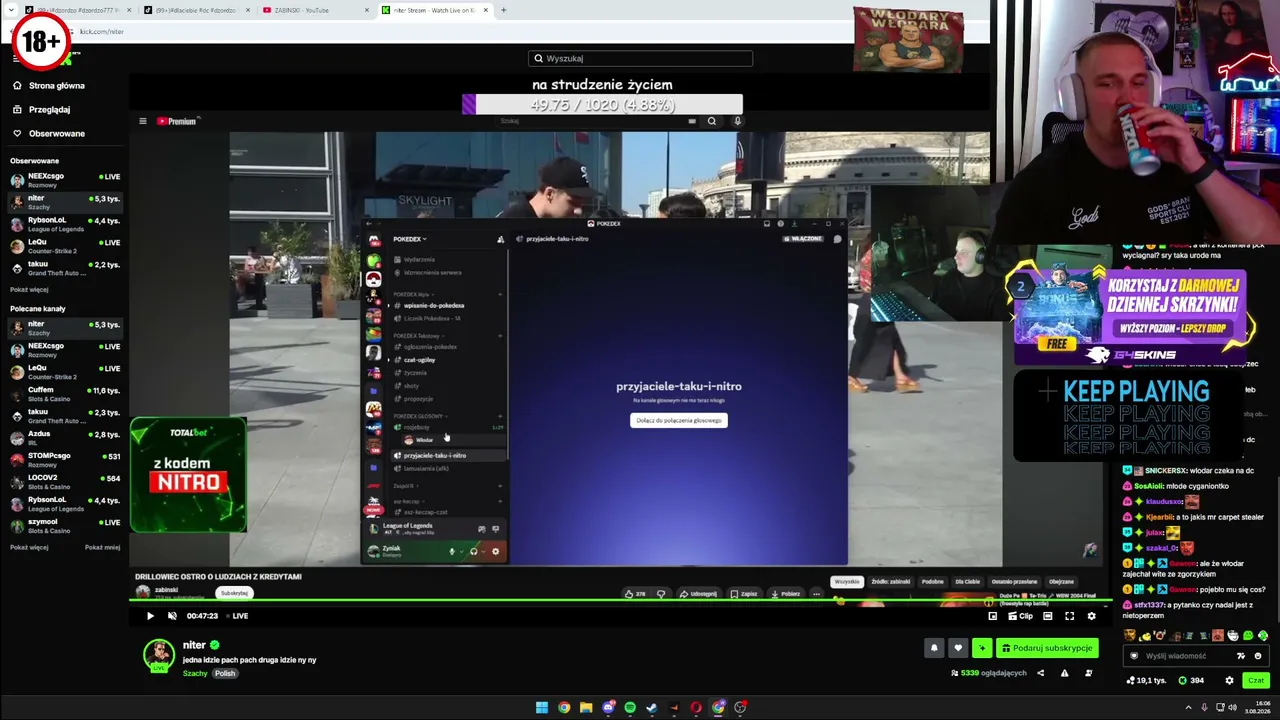Click the green Czat button

tap(1256, 680)
